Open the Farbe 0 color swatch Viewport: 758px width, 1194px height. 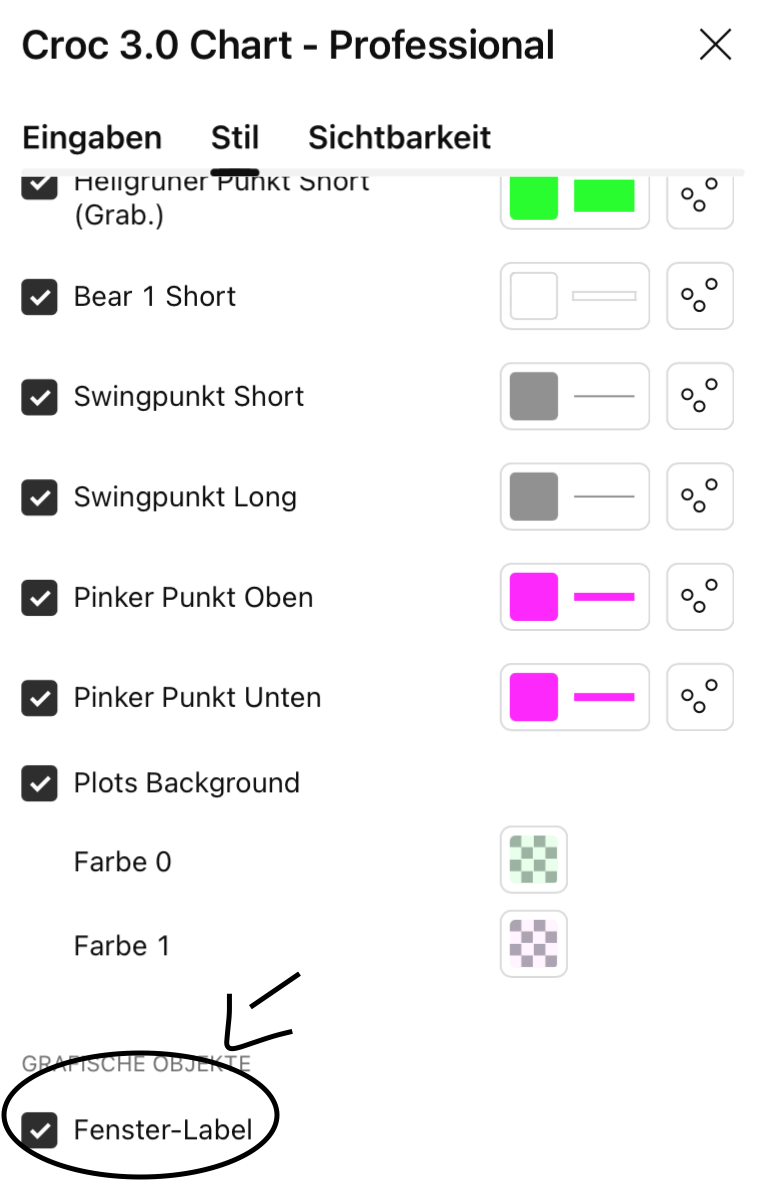click(534, 860)
